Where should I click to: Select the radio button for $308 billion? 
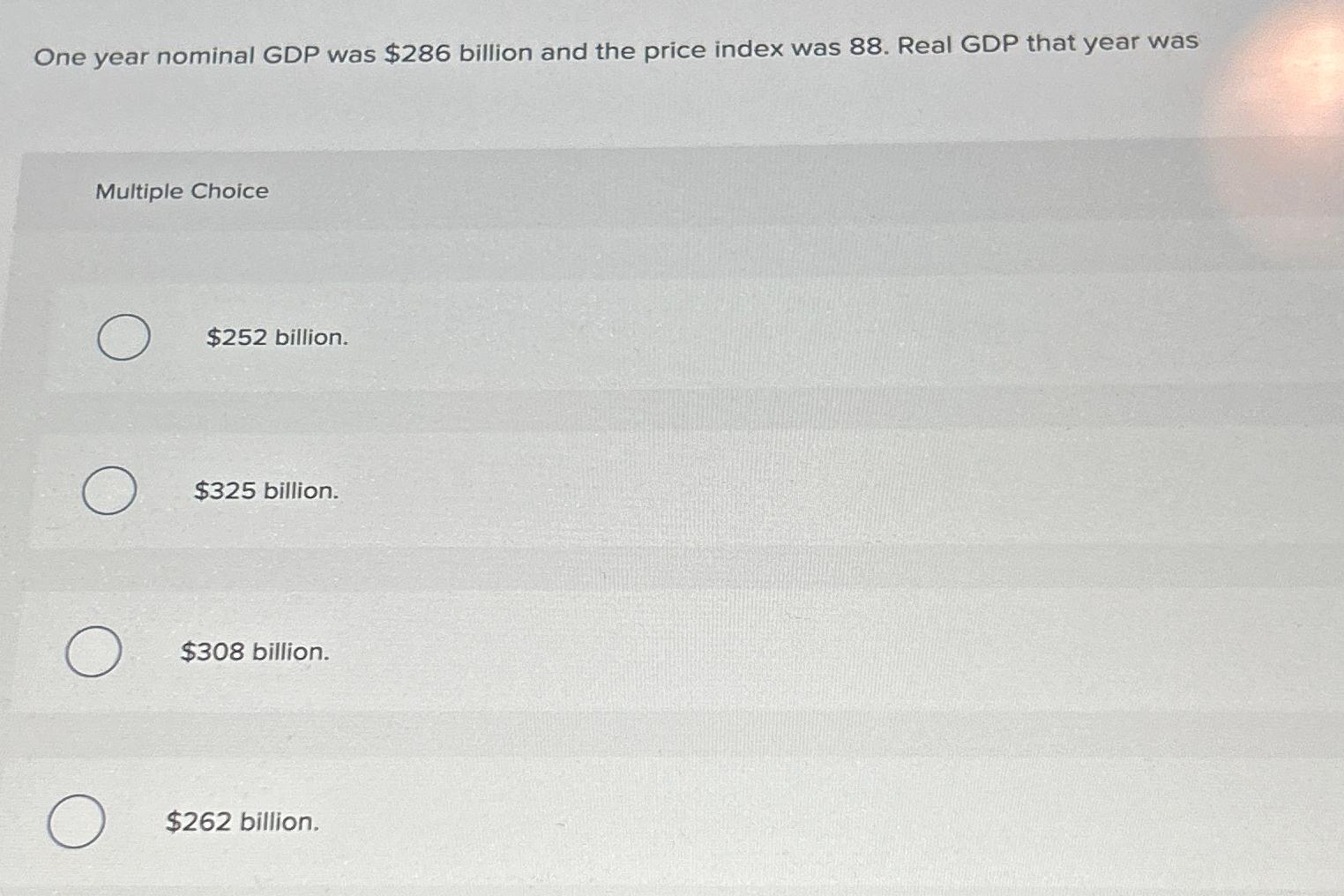[93, 651]
